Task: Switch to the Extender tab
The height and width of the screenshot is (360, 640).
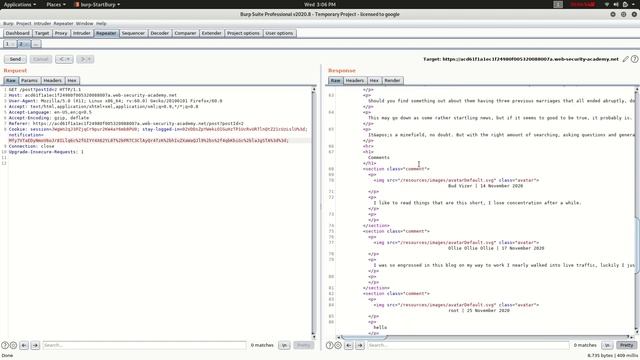Action: pyautogui.click(x=211, y=33)
